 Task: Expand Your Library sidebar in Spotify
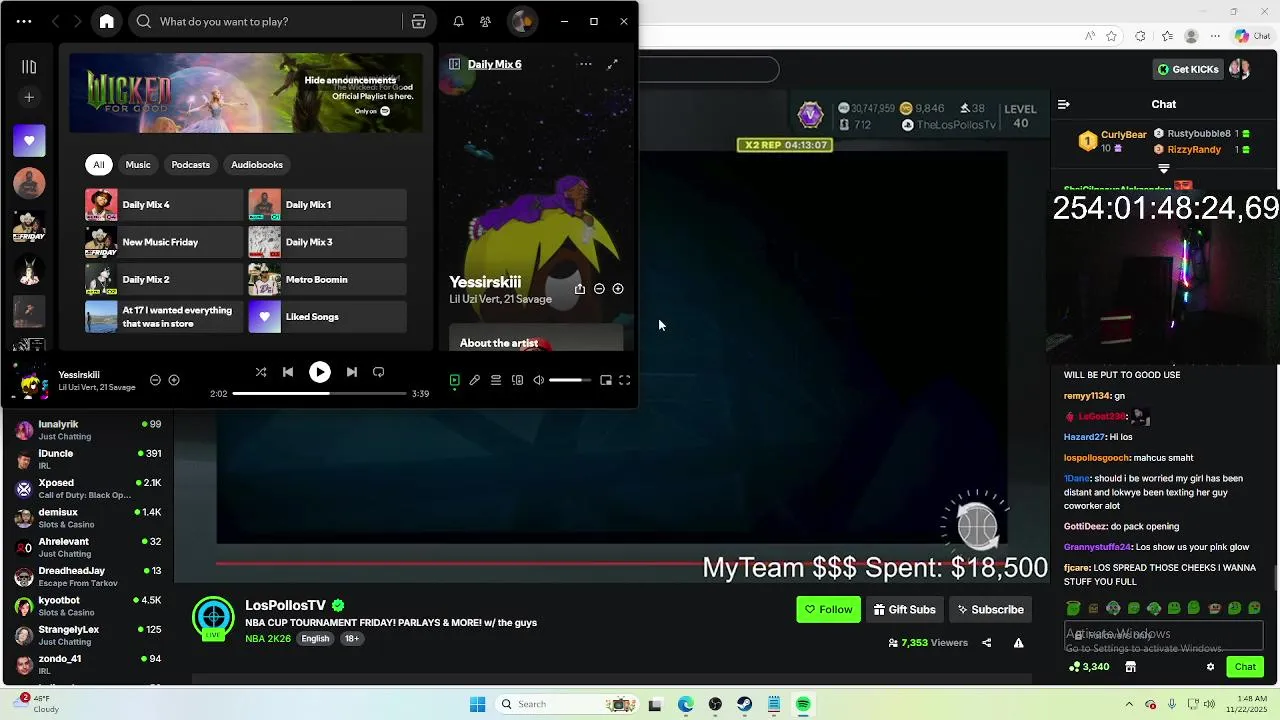pyautogui.click(x=29, y=67)
